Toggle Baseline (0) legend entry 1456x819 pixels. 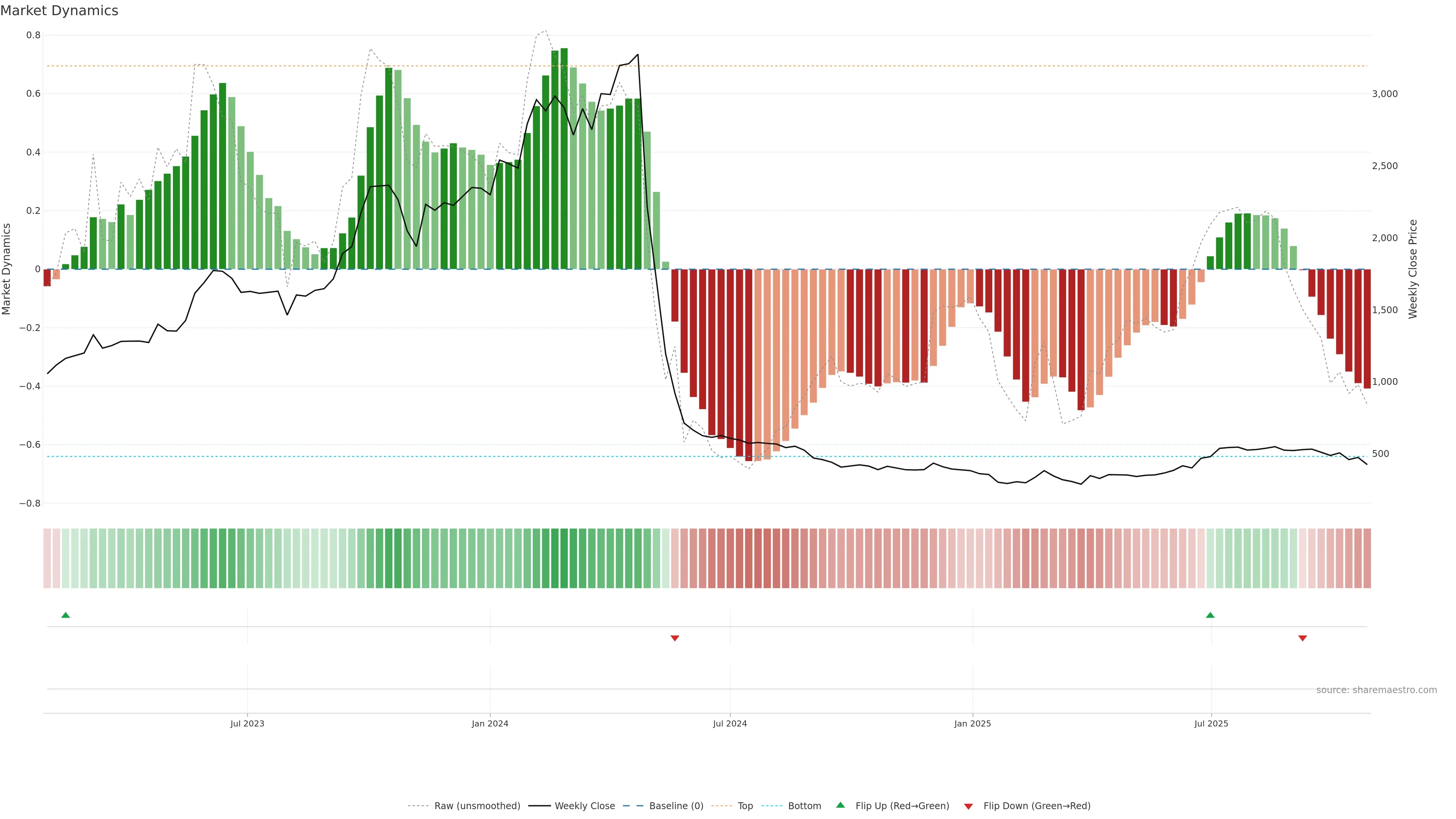tap(676, 806)
